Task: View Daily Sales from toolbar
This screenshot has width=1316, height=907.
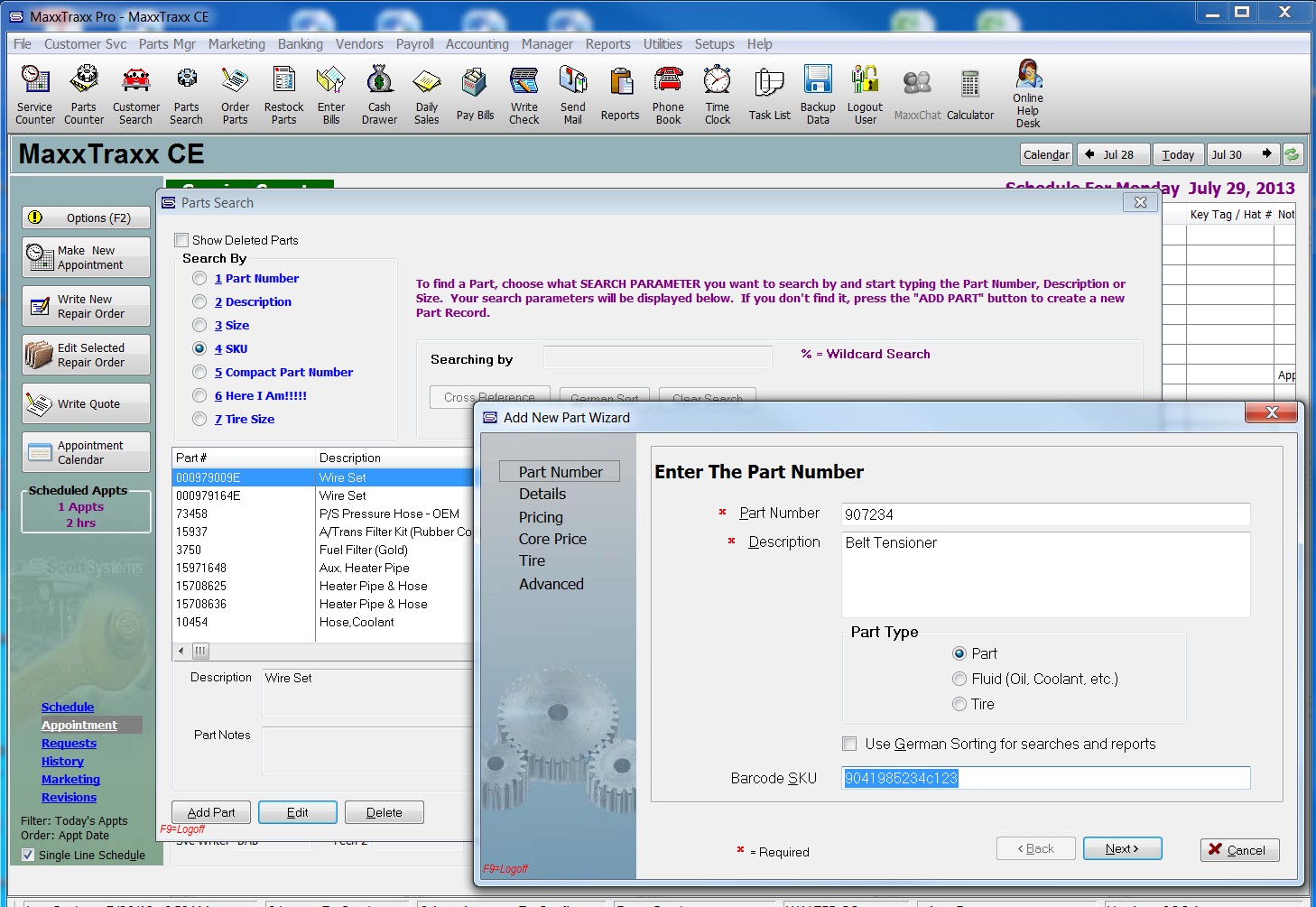Action: [x=427, y=95]
